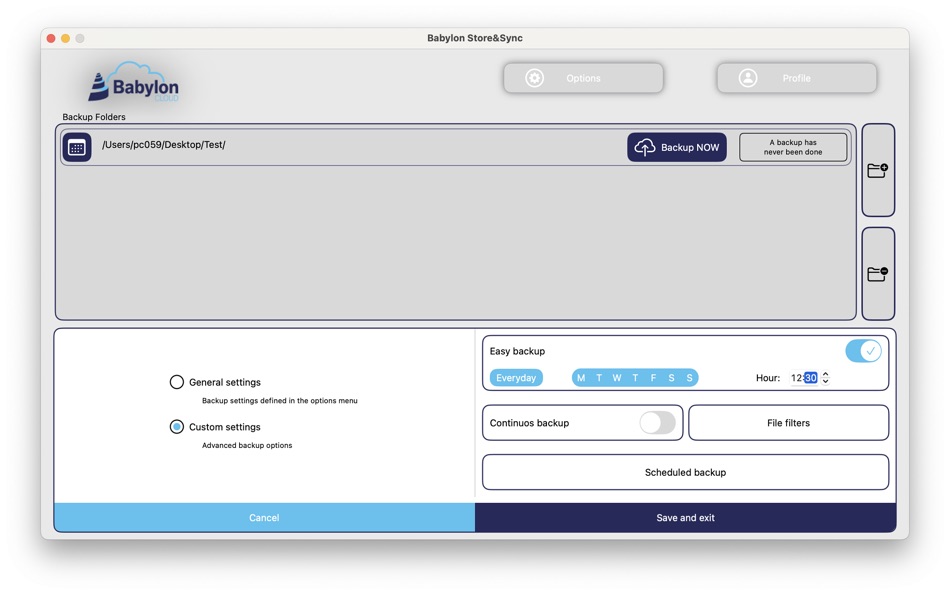Click the Babylon Cloud logo
This screenshot has height=594, width=950.
point(134,82)
